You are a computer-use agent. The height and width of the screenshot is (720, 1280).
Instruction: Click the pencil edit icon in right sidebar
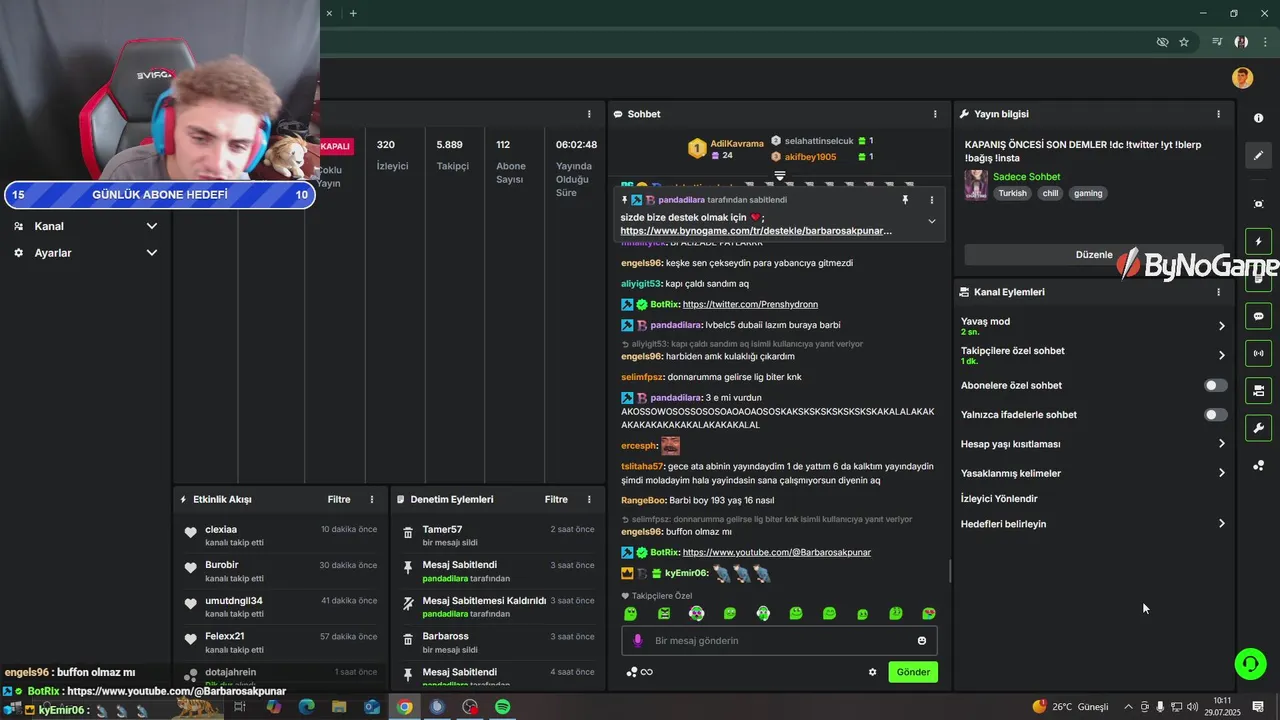[1258, 155]
